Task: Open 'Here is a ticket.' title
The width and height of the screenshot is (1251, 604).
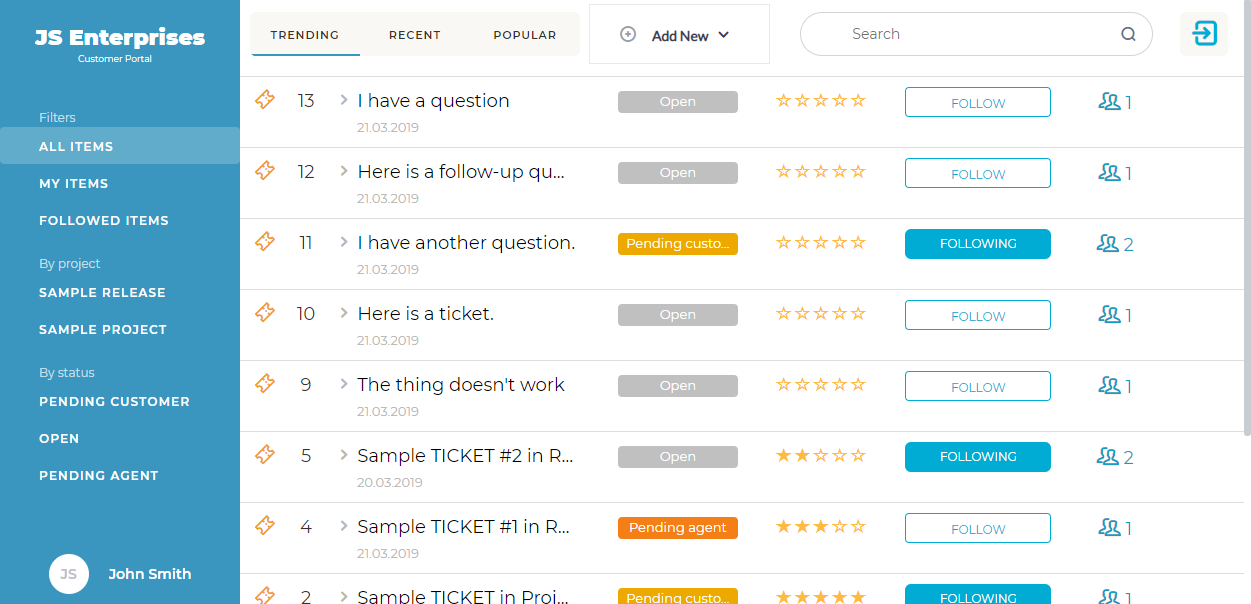Action: [426, 314]
